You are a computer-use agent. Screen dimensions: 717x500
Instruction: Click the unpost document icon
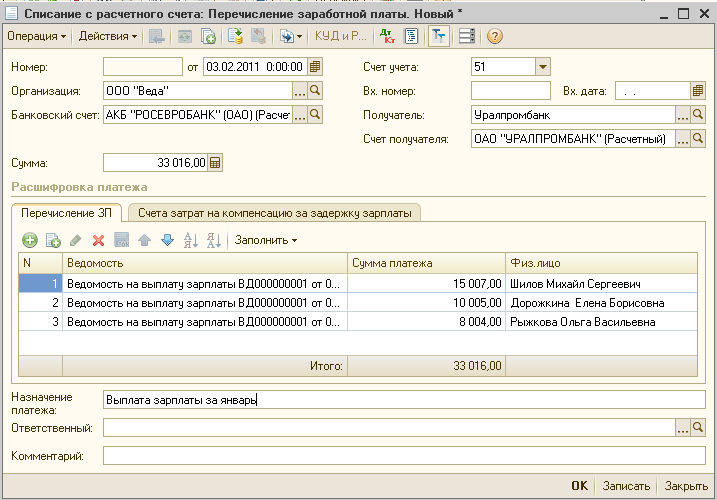point(258,36)
